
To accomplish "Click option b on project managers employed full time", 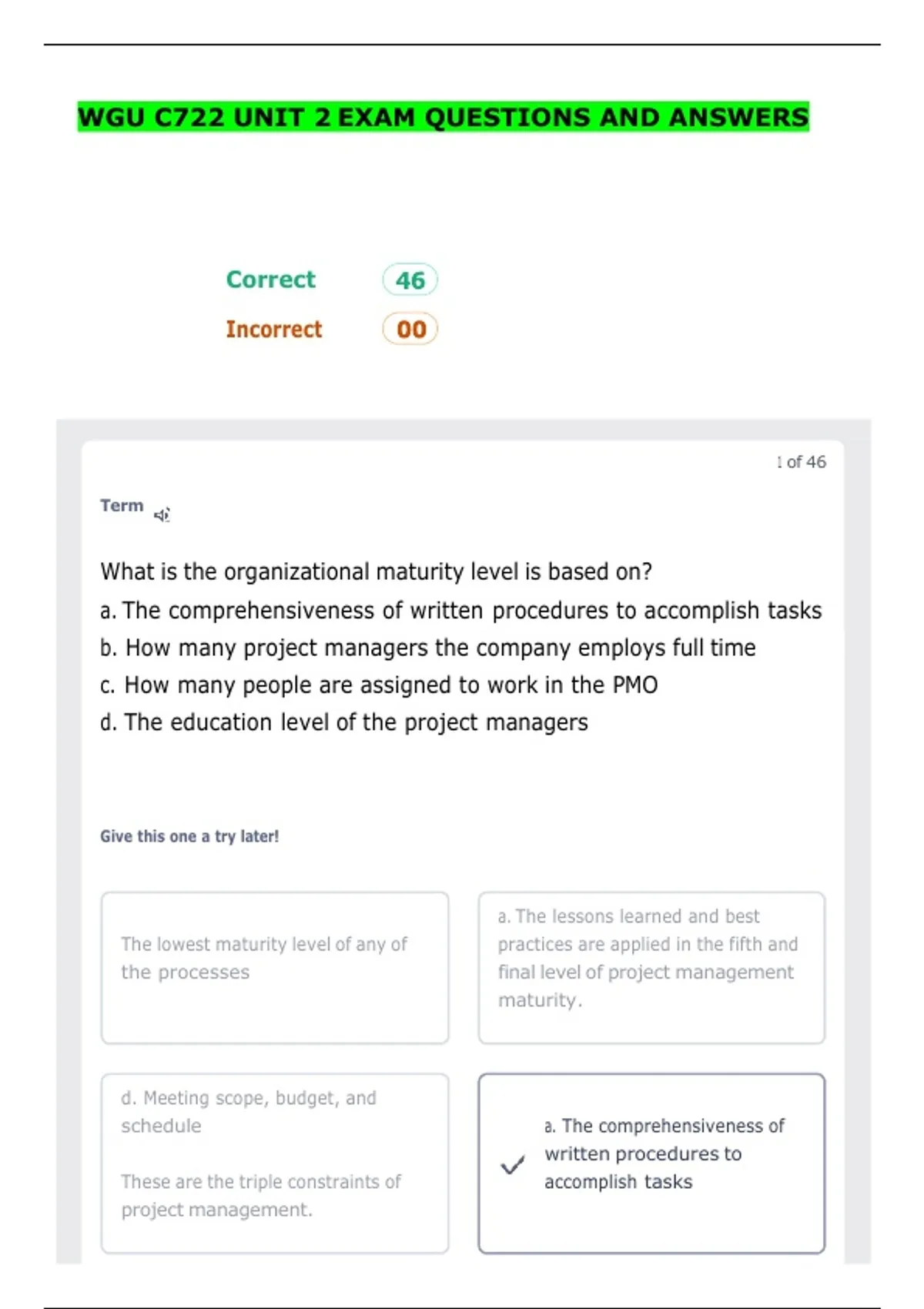I will click(428, 648).
